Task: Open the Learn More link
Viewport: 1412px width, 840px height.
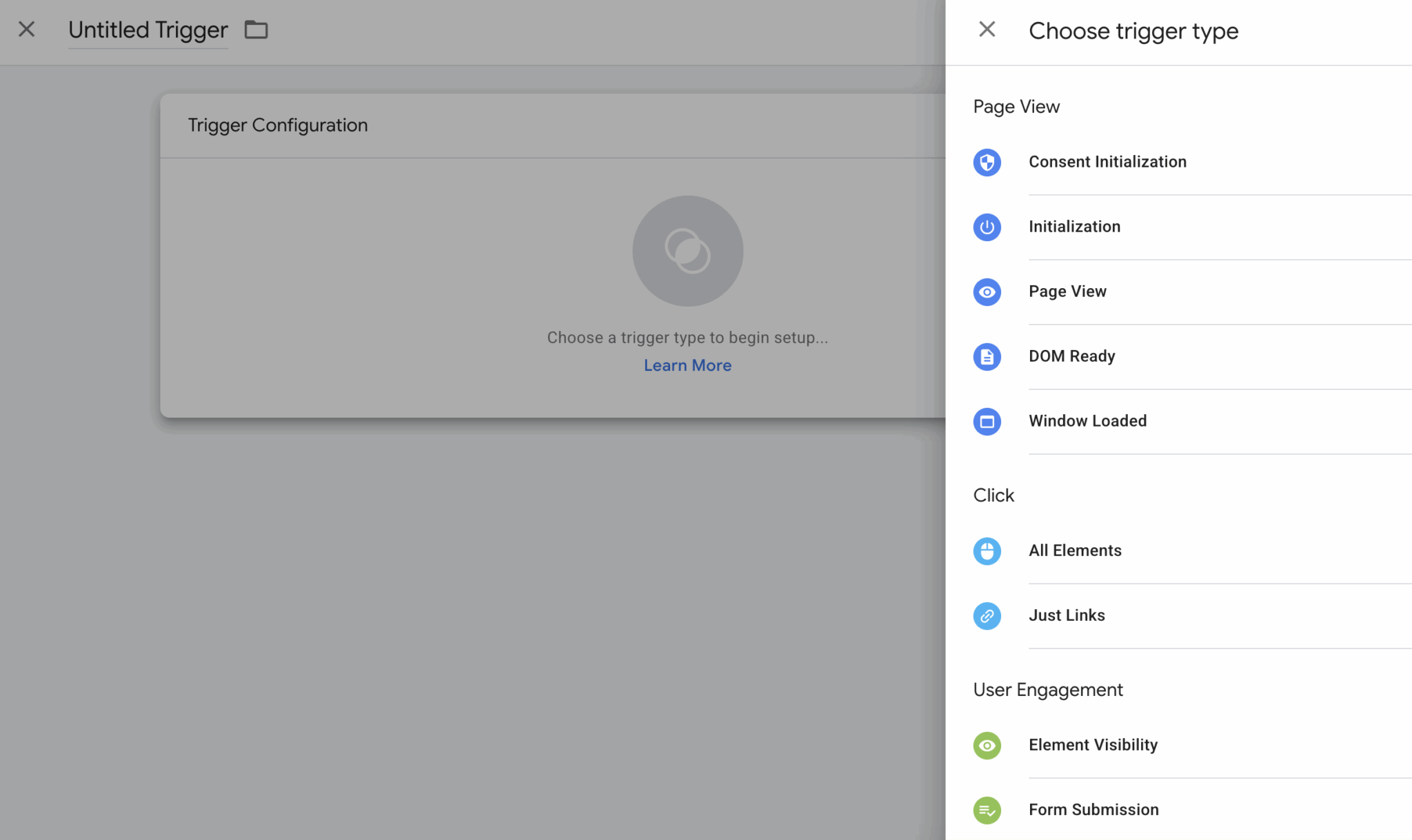Action: (687, 365)
